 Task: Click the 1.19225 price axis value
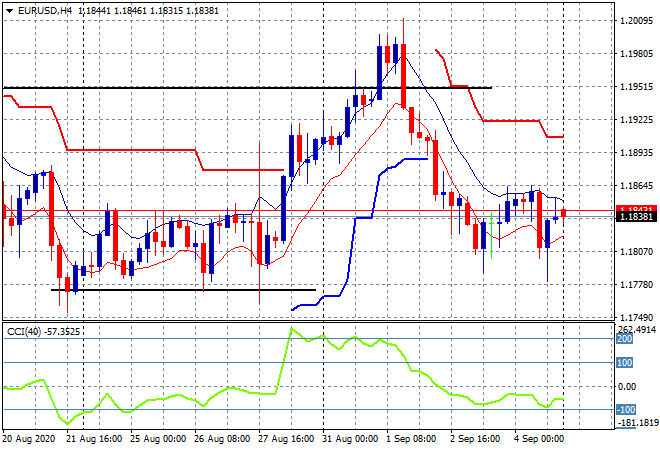[637, 120]
